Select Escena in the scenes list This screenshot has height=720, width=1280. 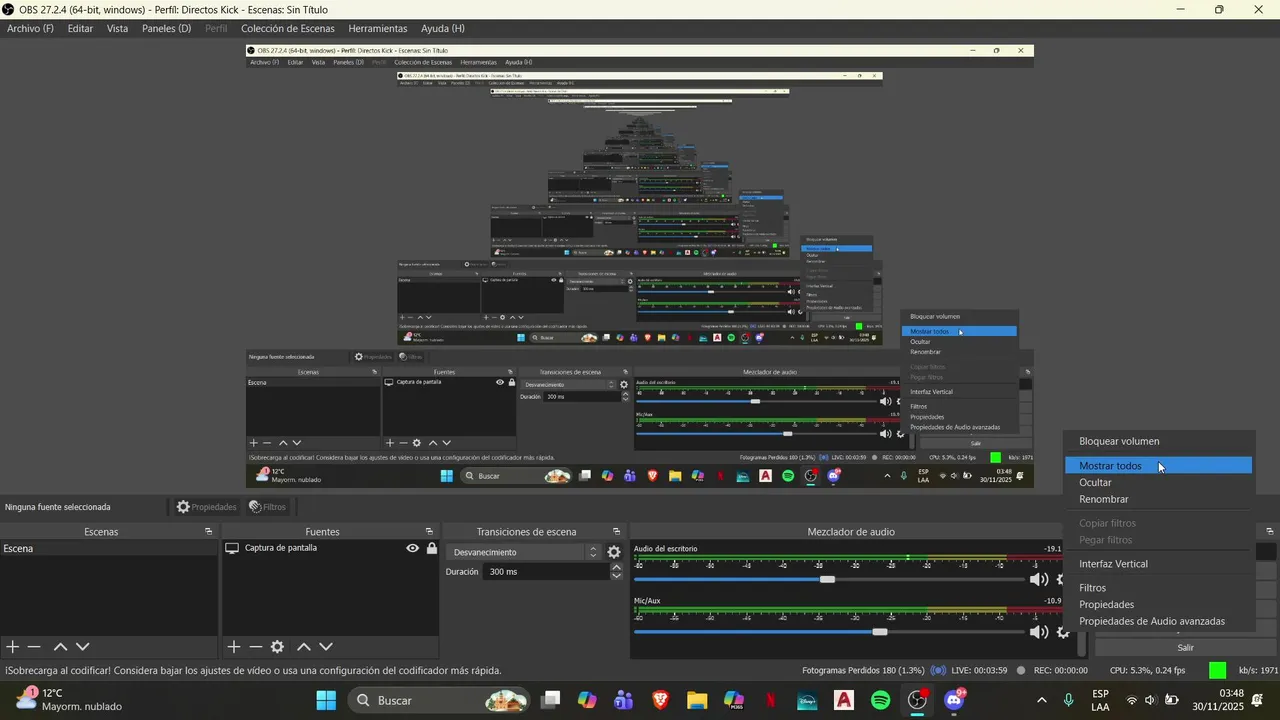click(x=108, y=548)
